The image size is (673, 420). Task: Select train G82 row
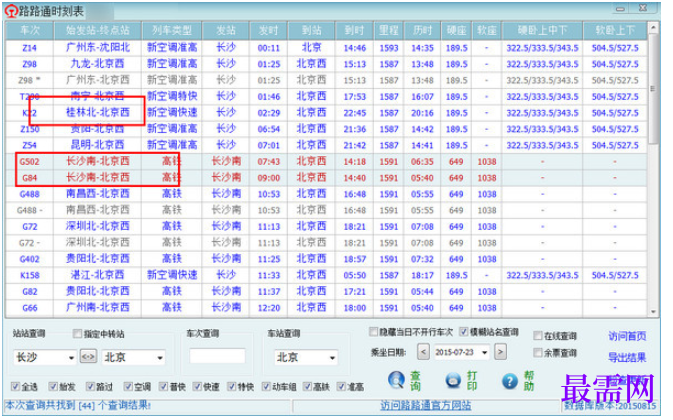pos(326,292)
